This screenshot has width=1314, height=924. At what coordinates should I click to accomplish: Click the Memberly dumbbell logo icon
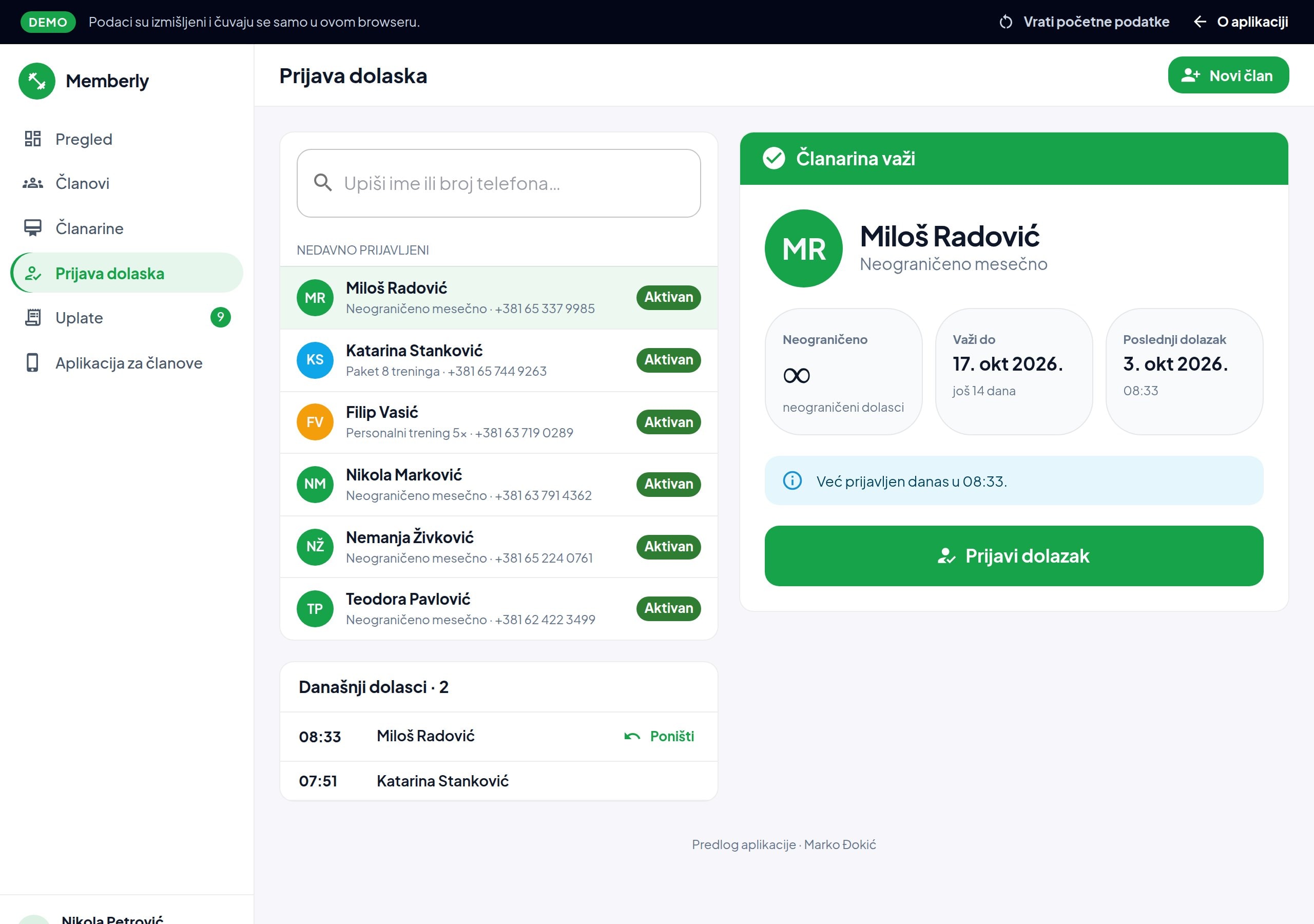pyautogui.click(x=36, y=81)
